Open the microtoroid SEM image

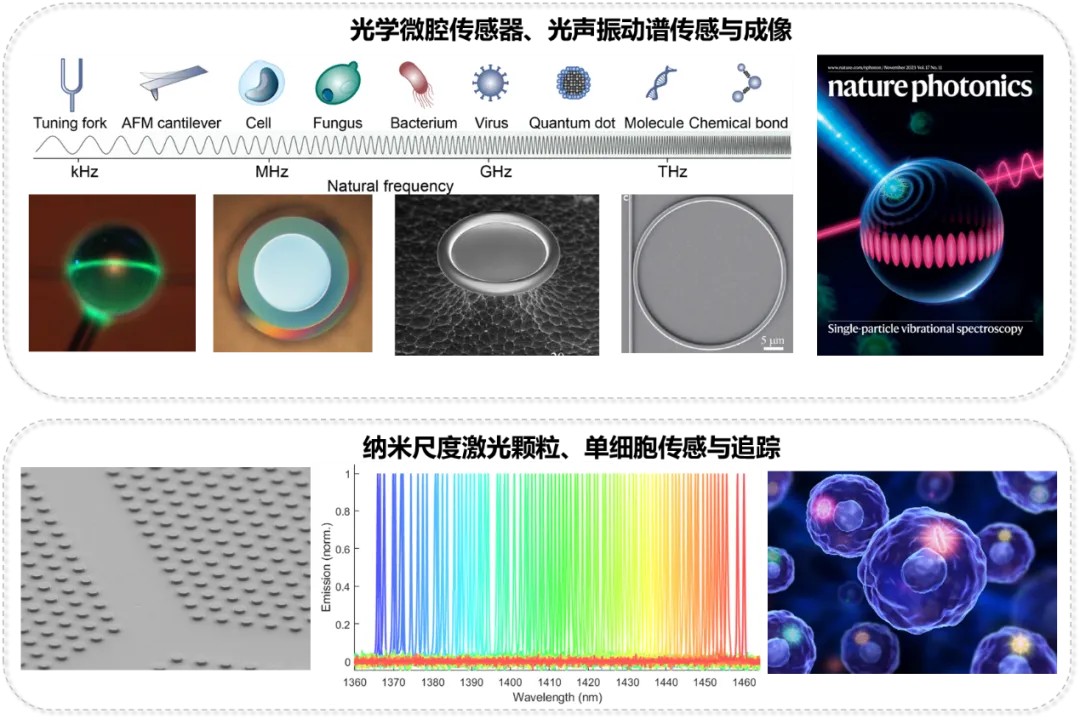pos(497,275)
